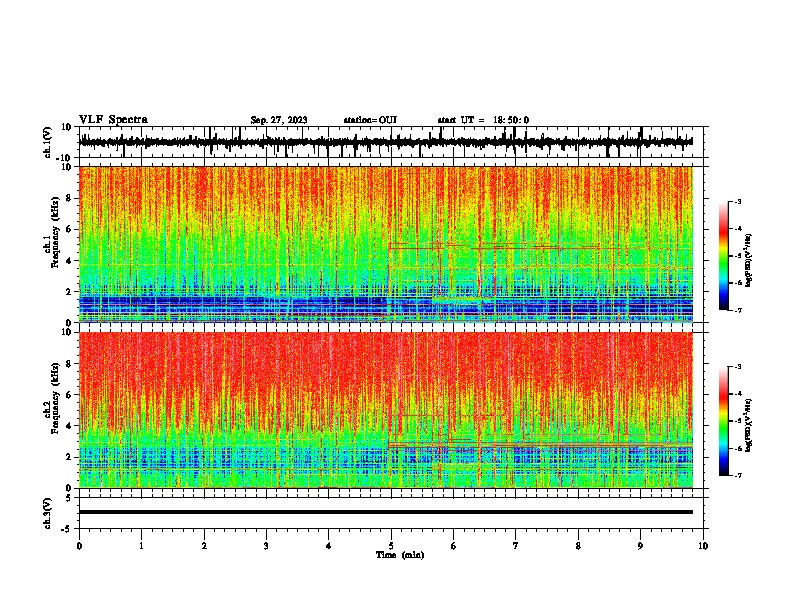Screen dimensions: 792x612
Task: Click the '-7' label on ch.1 color bar
Action: [x=737, y=311]
